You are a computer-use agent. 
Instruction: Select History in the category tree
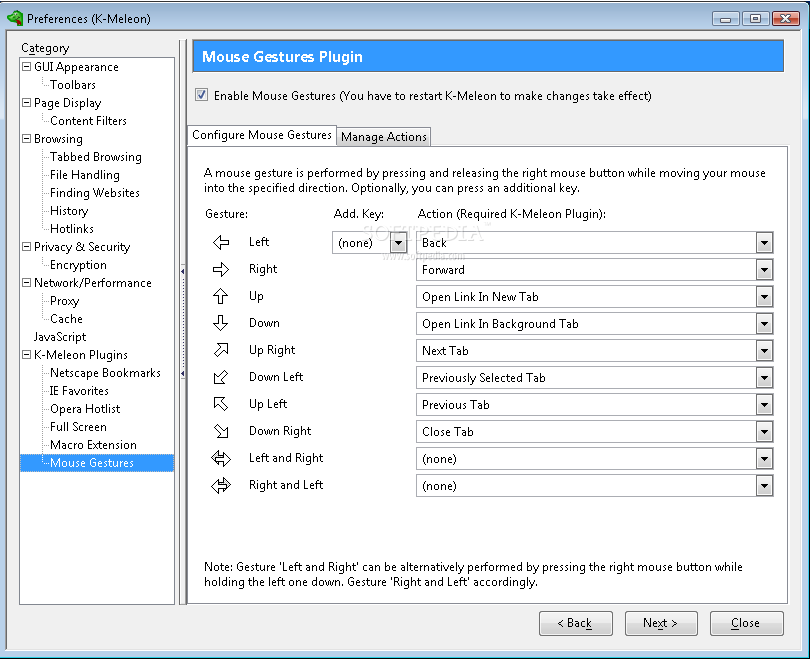(69, 211)
